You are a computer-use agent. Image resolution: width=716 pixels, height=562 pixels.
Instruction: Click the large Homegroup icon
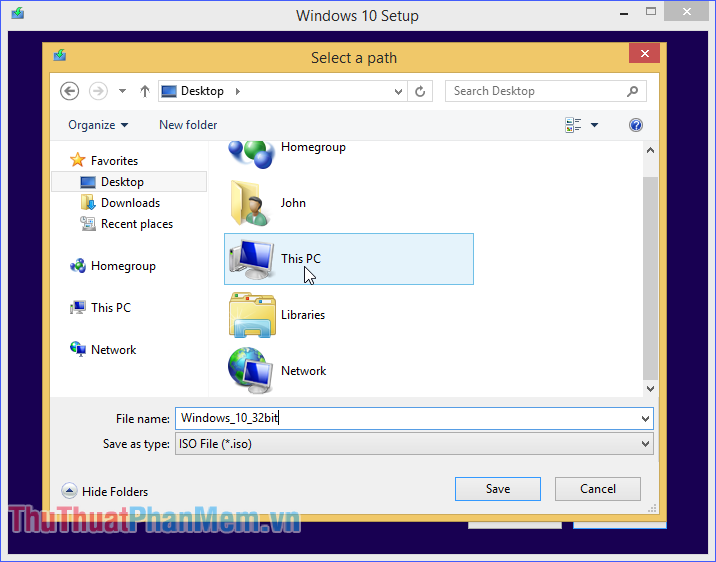[x=251, y=154]
